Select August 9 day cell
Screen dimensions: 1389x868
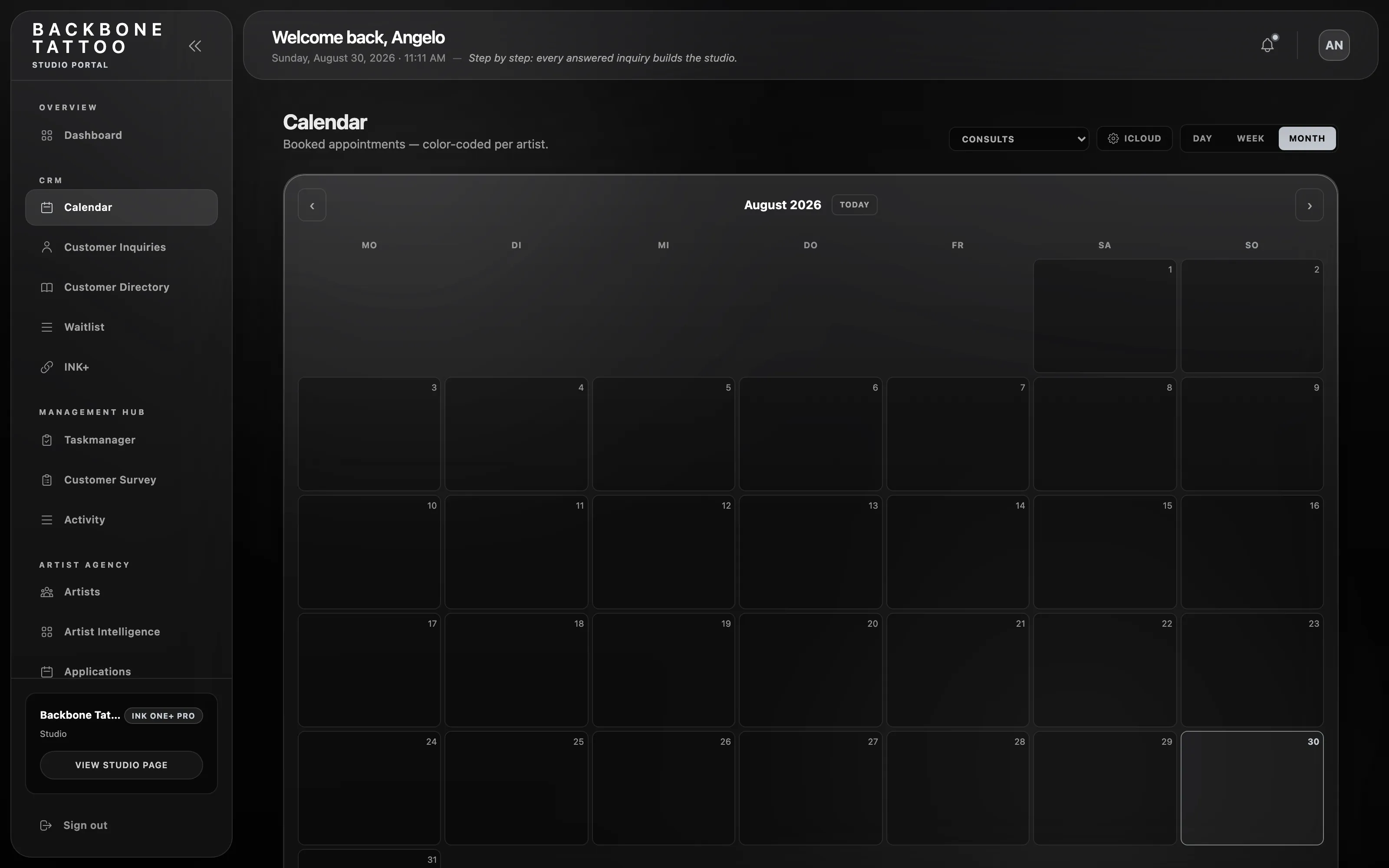pyautogui.click(x=1252, y=434)
